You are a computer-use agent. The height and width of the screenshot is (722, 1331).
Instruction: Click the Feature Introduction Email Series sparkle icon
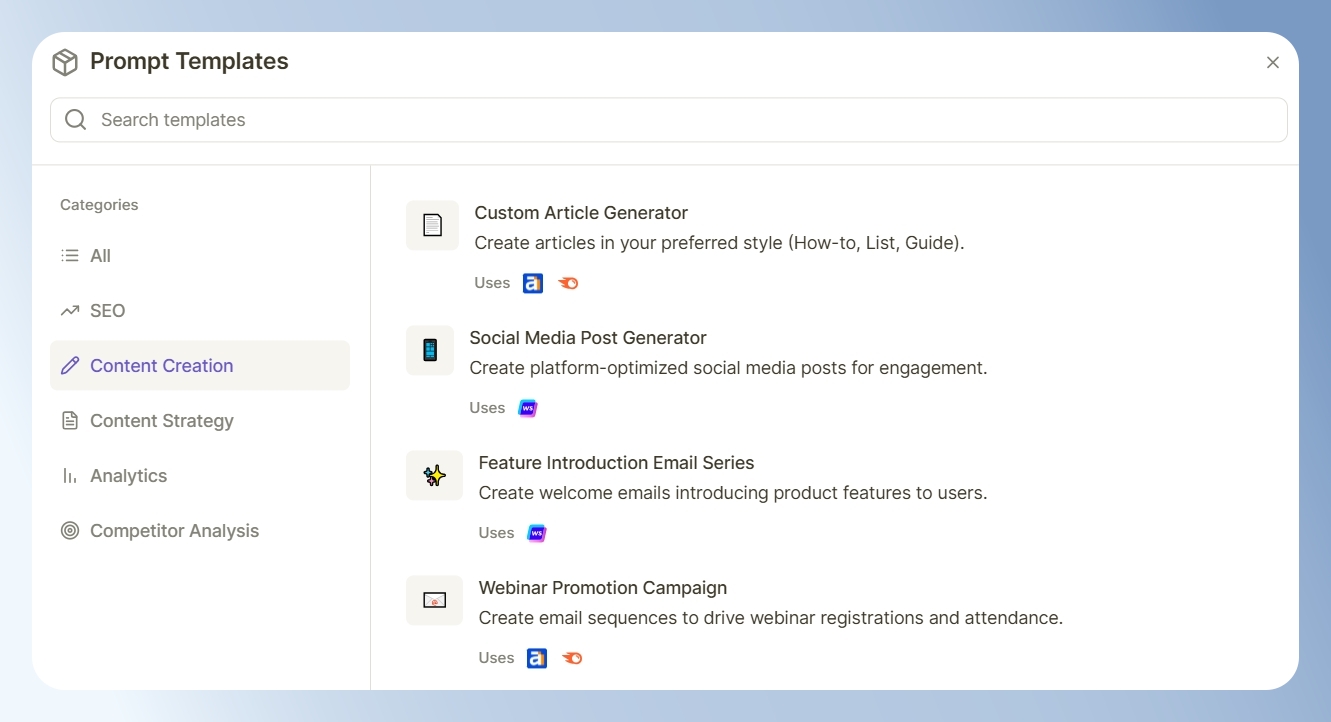(434, 475)
